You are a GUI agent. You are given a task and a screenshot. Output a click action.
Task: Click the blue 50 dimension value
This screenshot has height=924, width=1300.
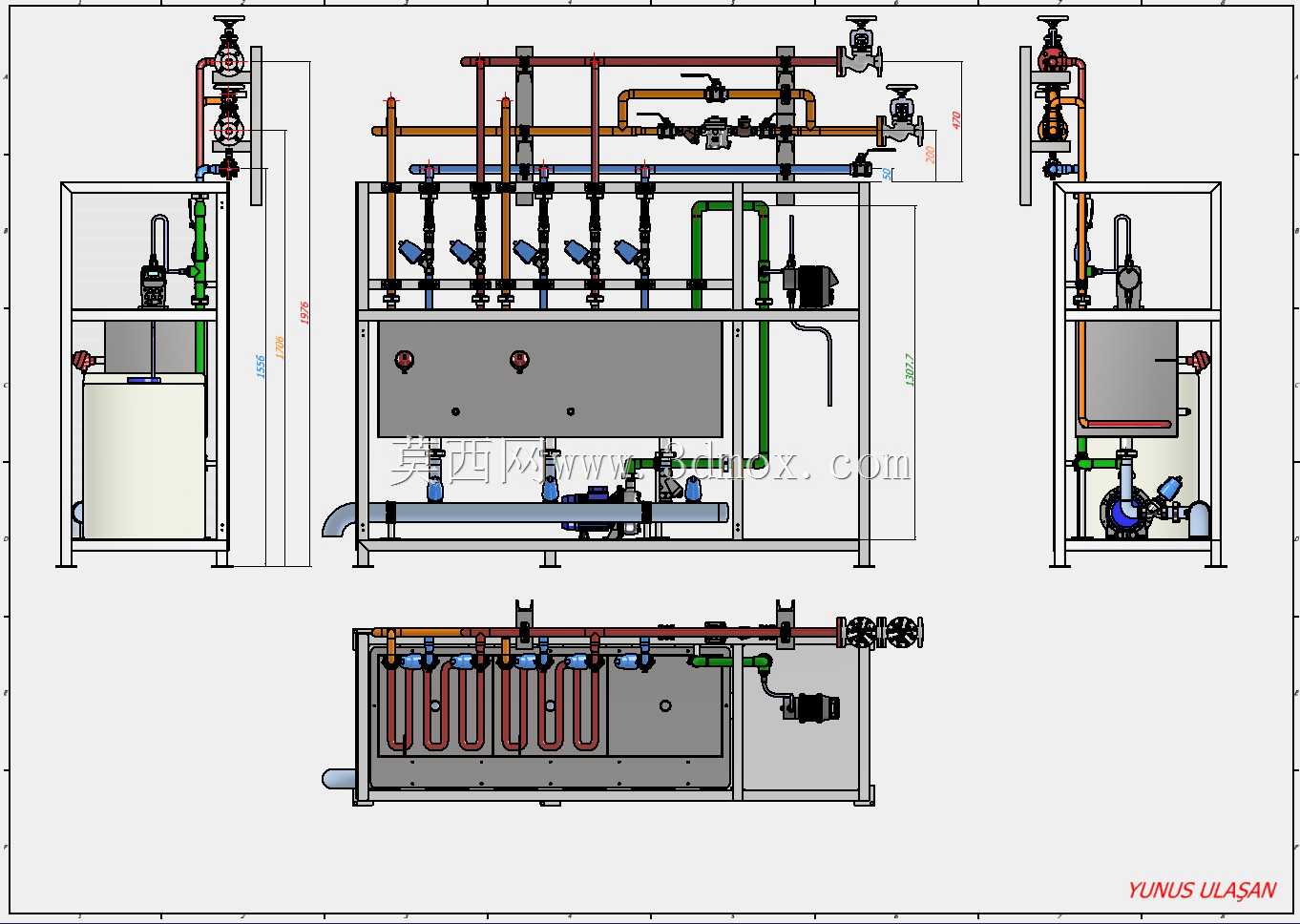point(887,174)
